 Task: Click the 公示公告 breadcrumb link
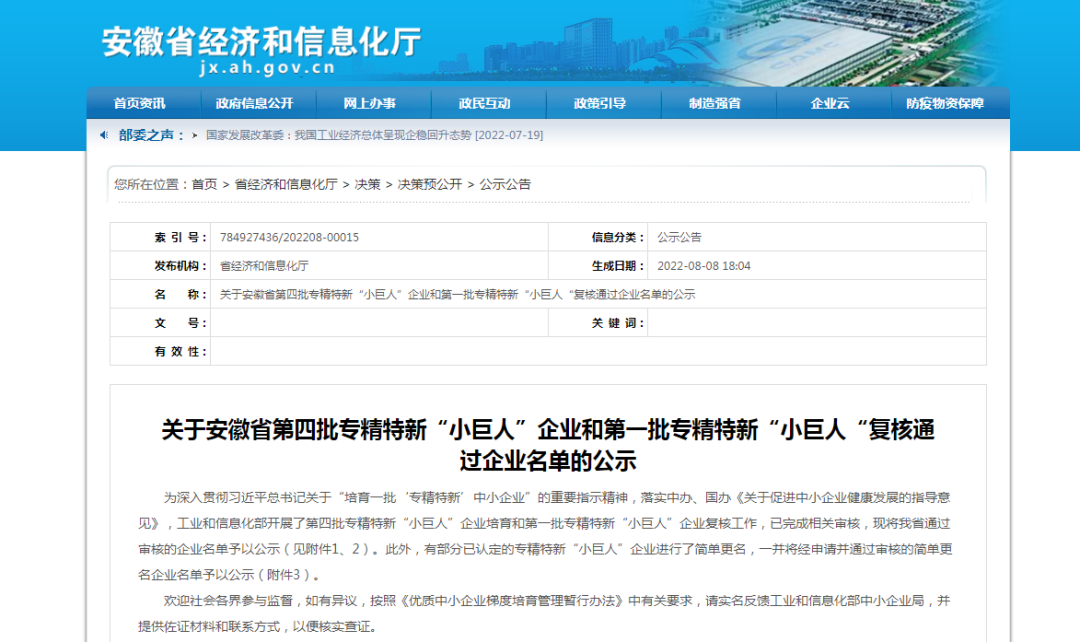pyautogui.click(x=505, y=184)
